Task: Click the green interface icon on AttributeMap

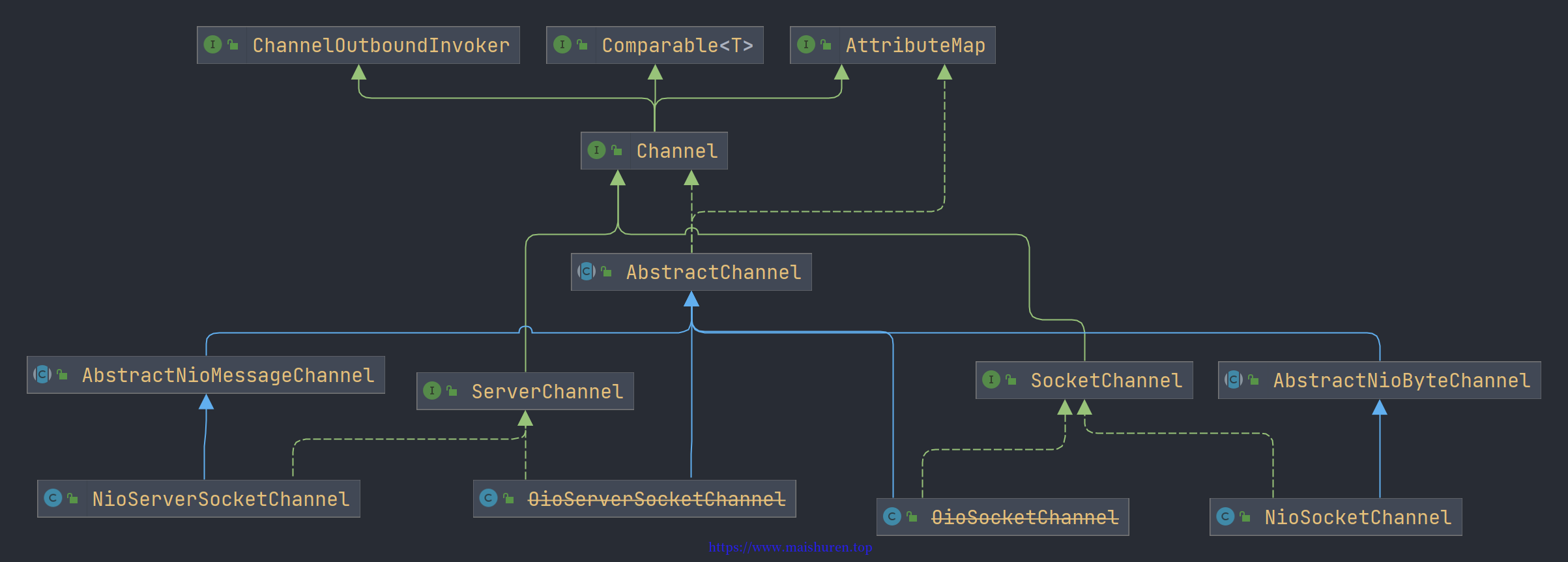Action: click(x=806, y=44)
